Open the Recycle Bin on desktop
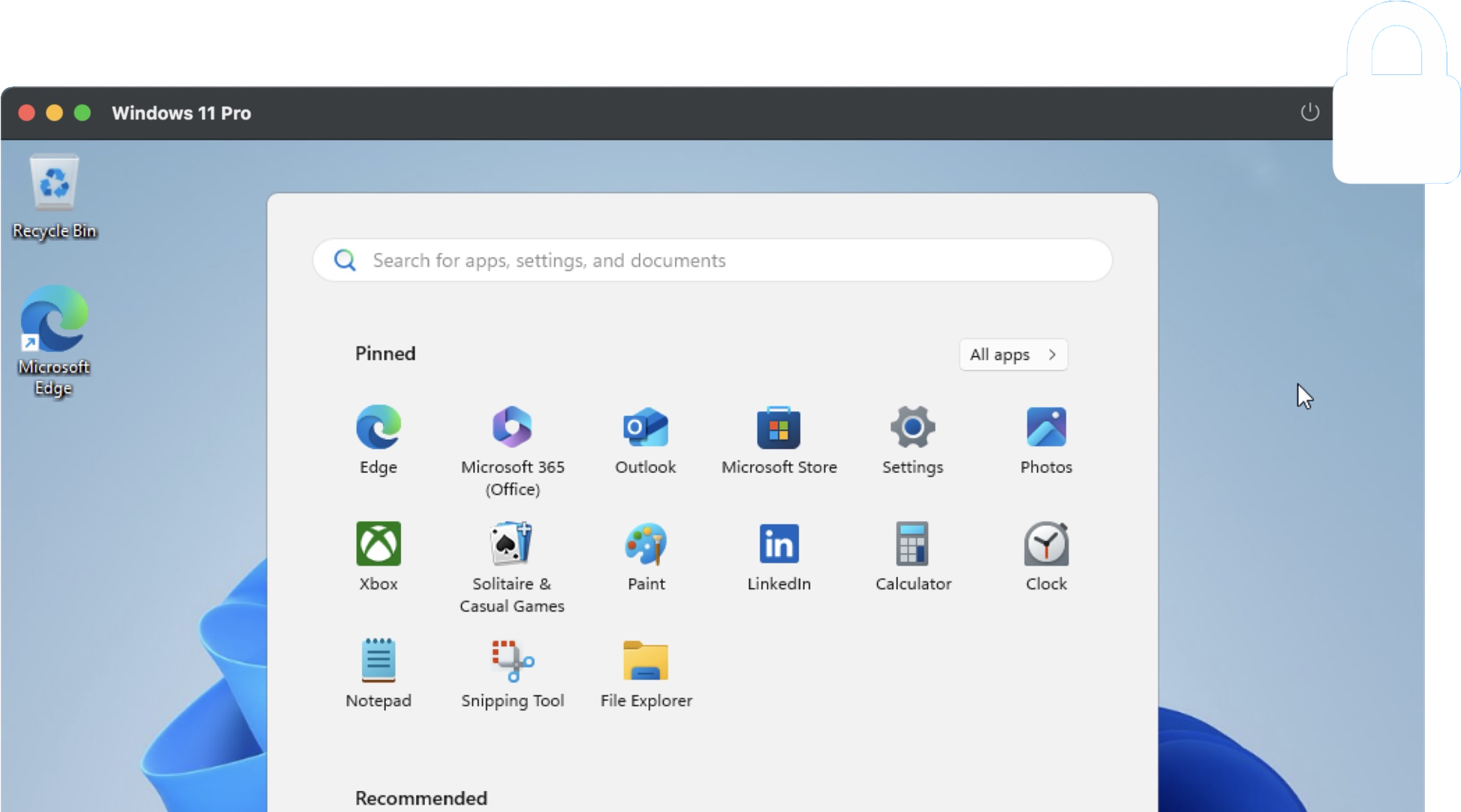The height and width of the screenshot is (812, 1461). [x=53, y=195]
